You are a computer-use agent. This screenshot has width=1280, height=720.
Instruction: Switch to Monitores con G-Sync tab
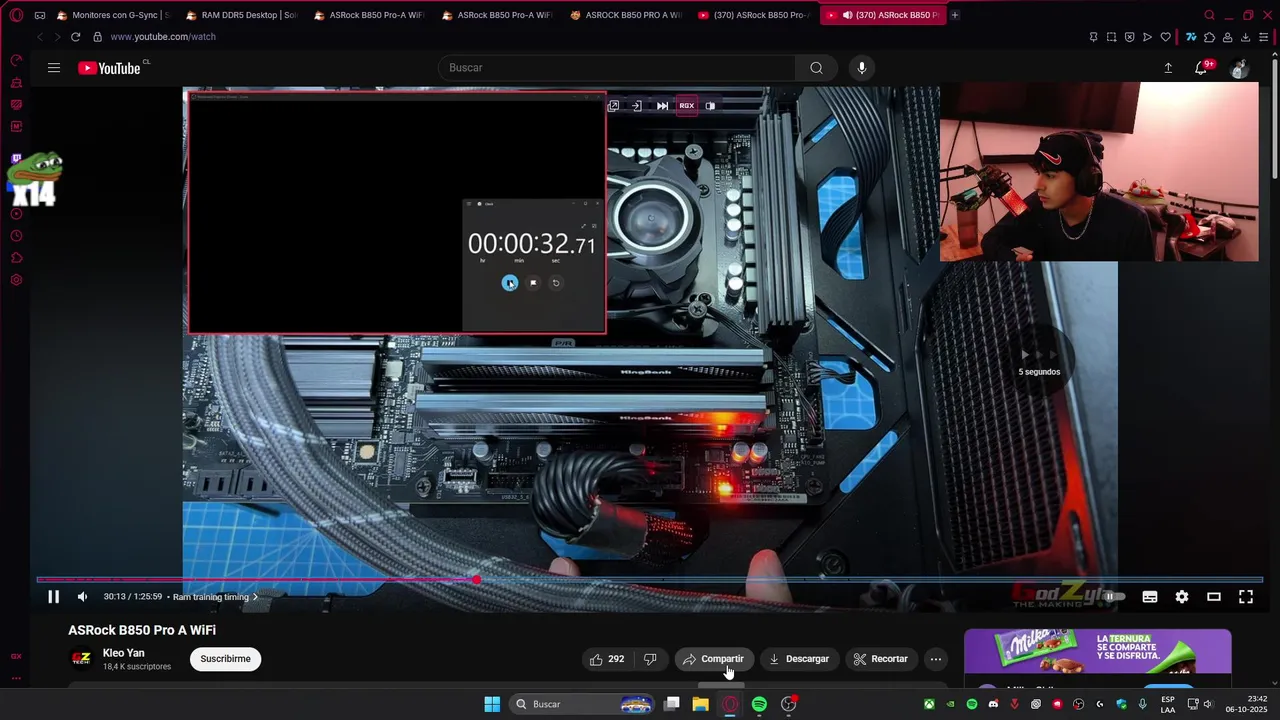pos(113,15)
